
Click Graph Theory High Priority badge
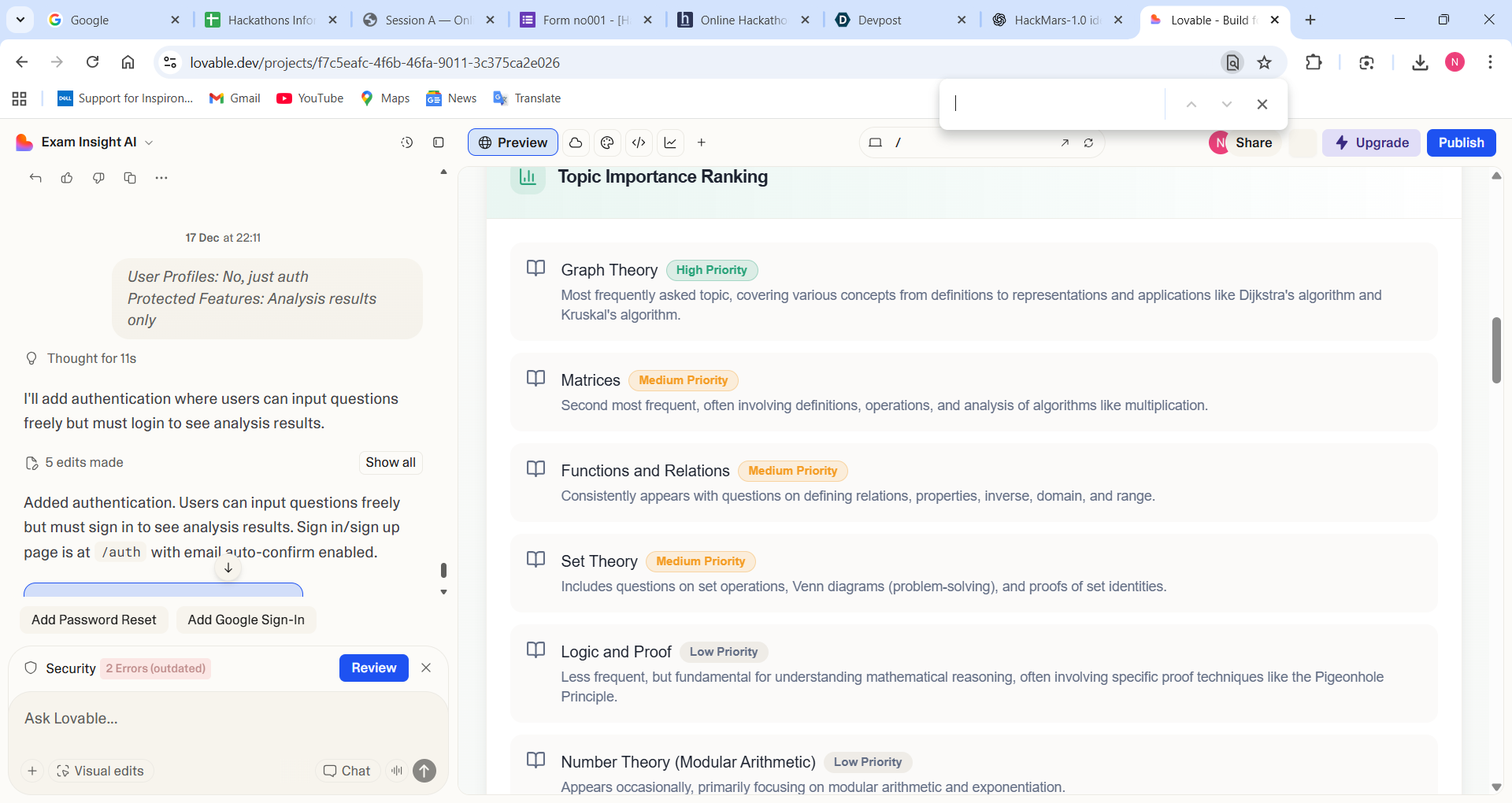tap(712, 270)
